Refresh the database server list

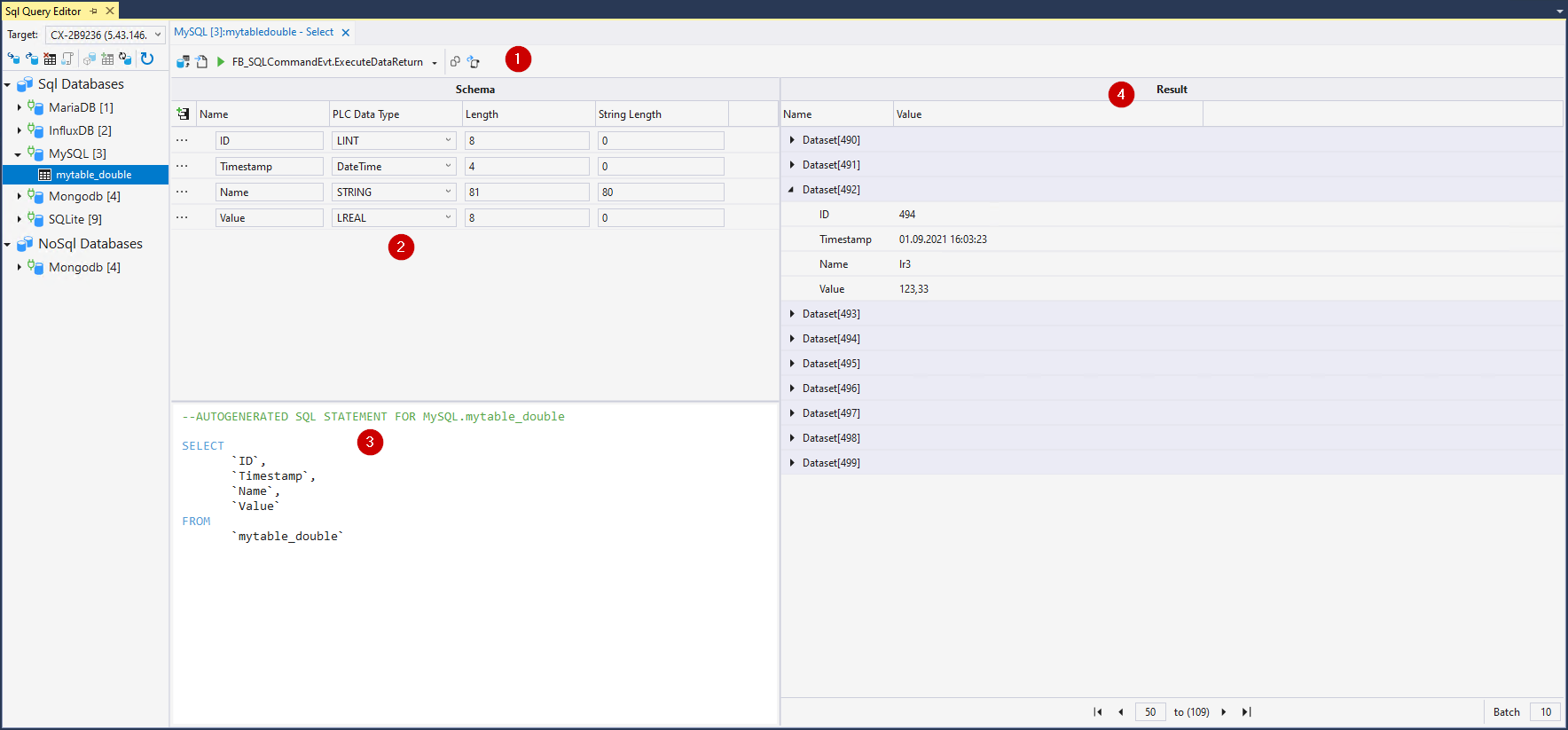coord(147,59)
